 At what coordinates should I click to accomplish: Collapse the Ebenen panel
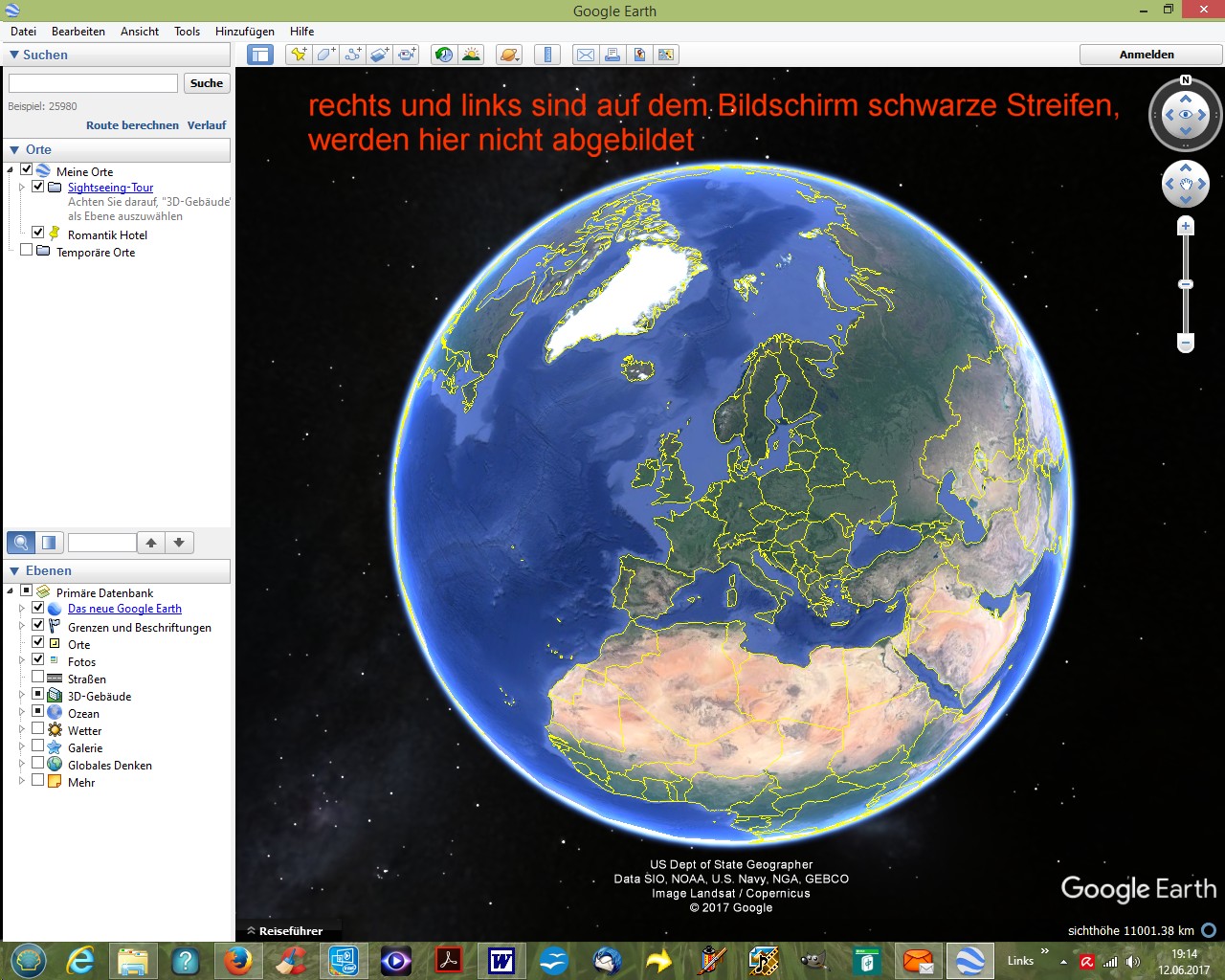tap(14, 571)
